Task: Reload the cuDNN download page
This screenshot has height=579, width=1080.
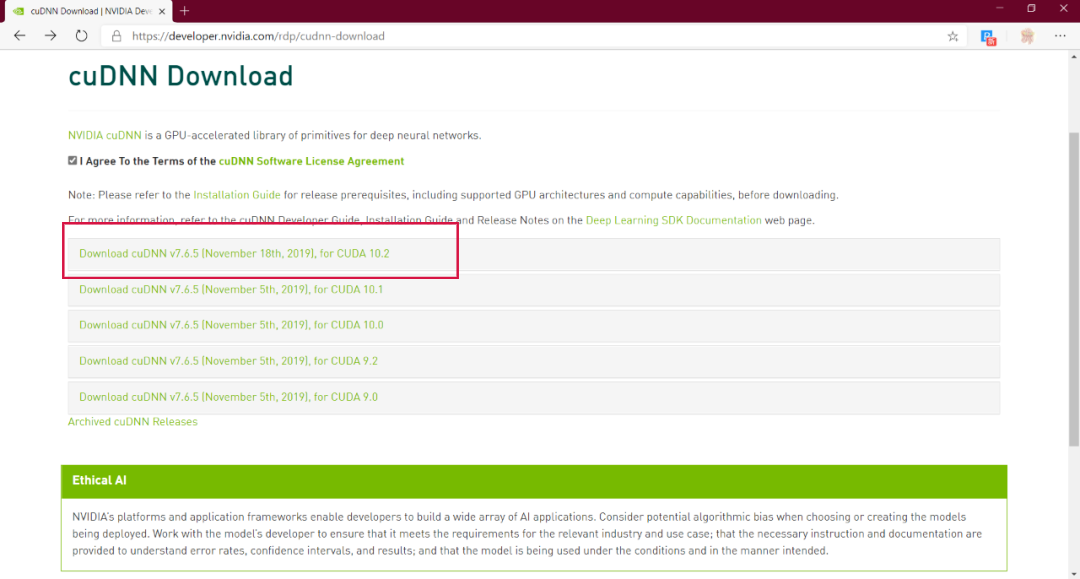Action: 81,36
